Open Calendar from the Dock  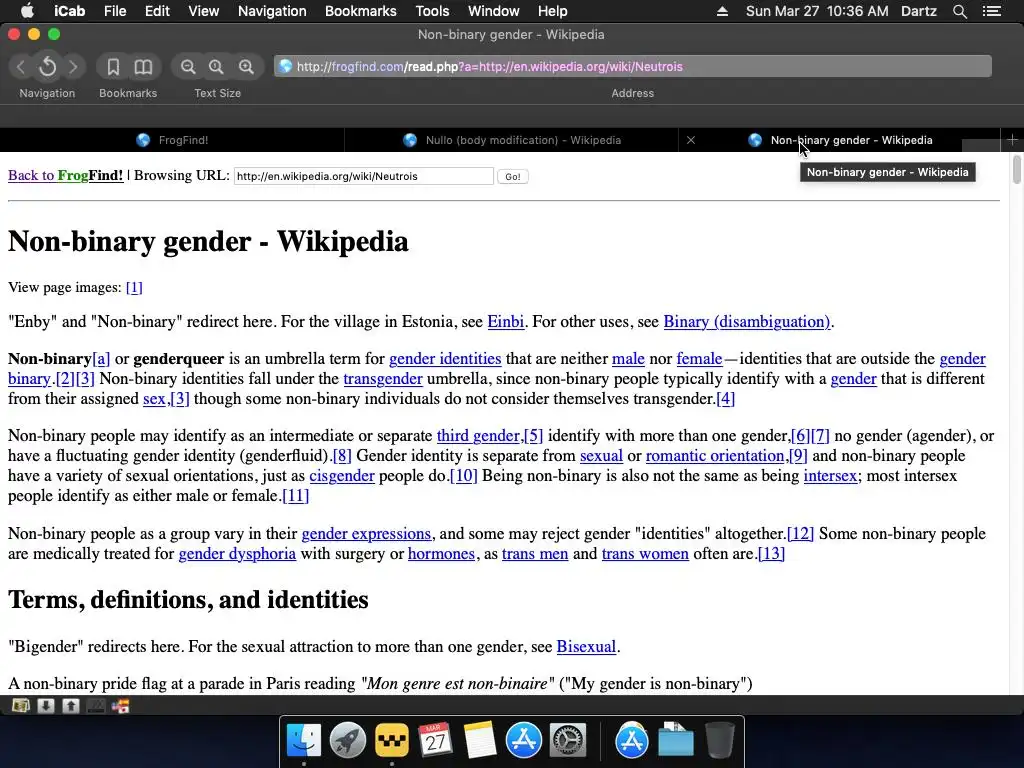[435, 741]
